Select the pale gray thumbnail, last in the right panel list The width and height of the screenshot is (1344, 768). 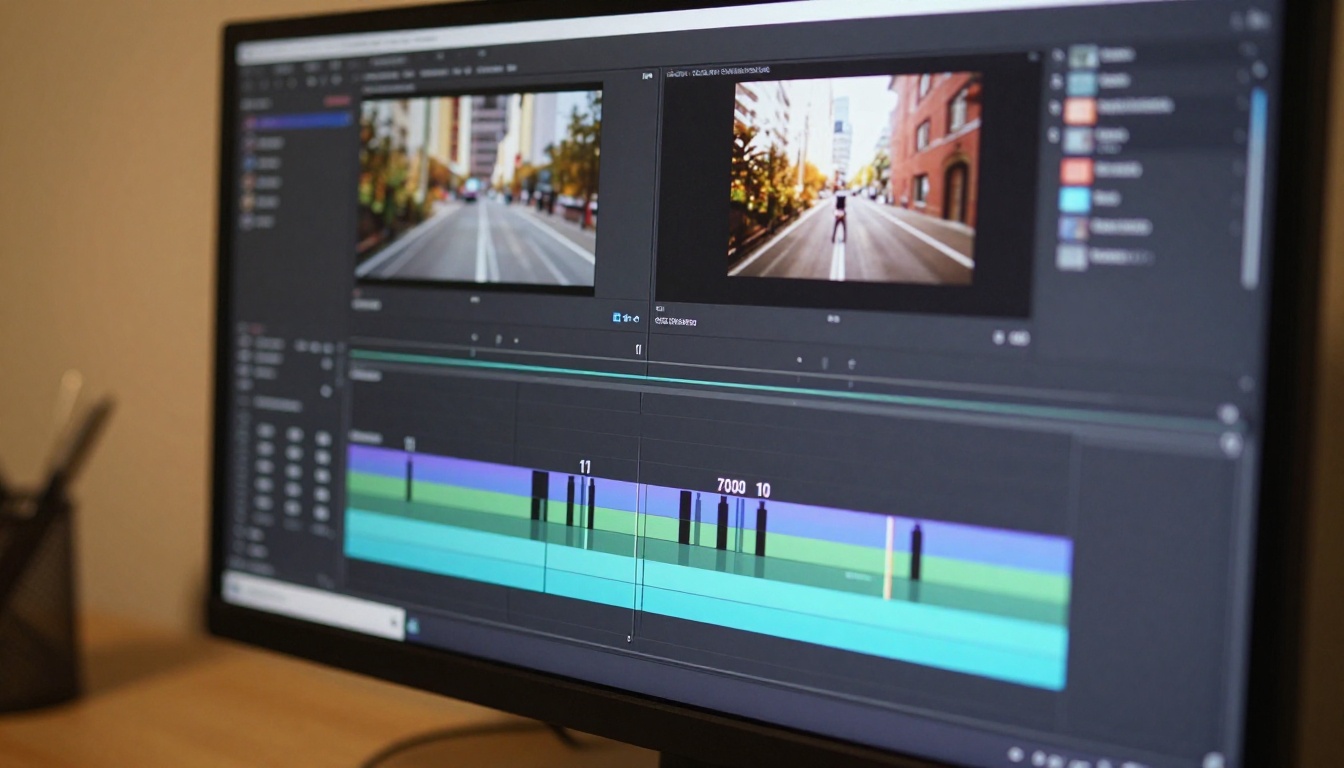tap(1072, 257)
